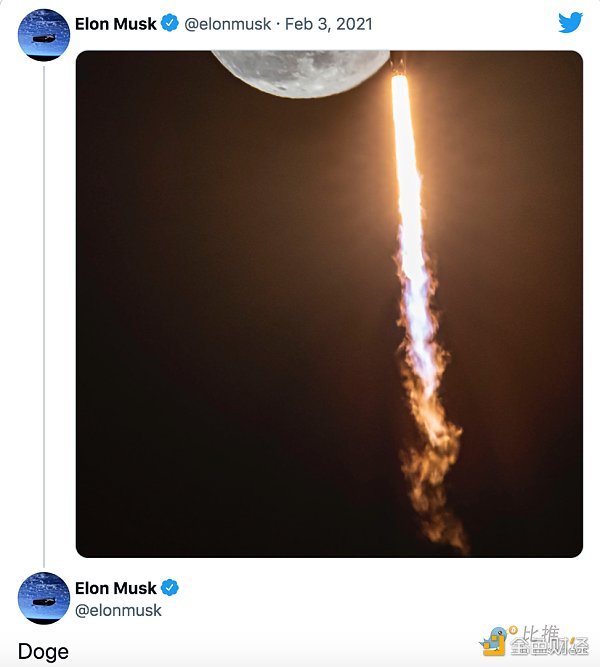Click the verified badge above the Doge tweet

click(170, 587)
